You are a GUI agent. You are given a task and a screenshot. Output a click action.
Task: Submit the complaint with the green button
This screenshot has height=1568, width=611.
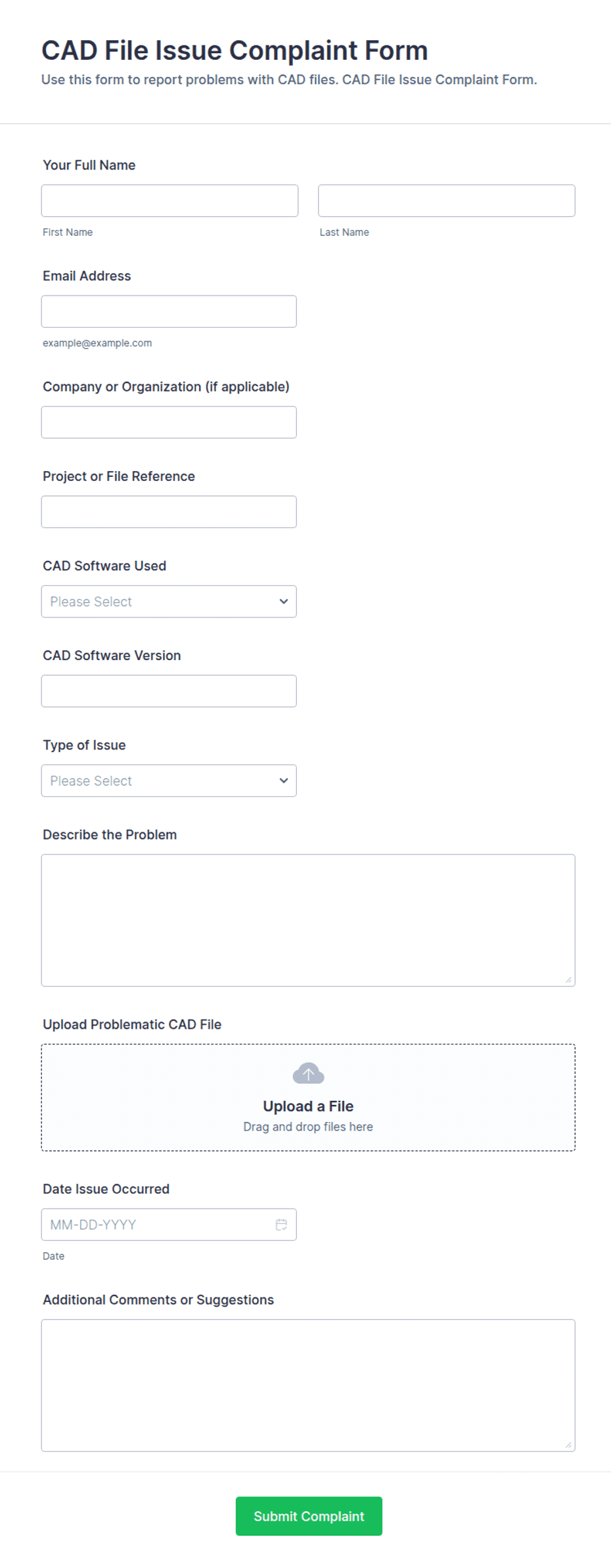point(309,1516)
